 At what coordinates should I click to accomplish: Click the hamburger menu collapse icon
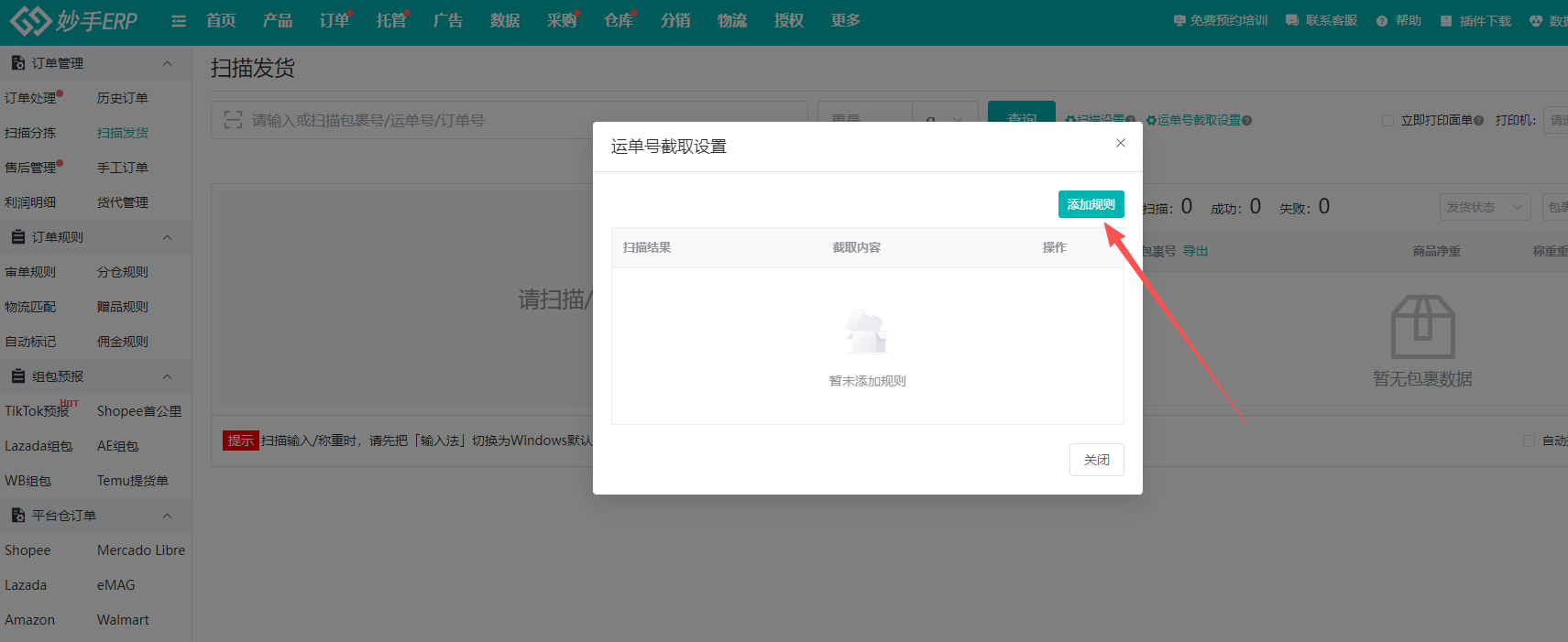179,21
